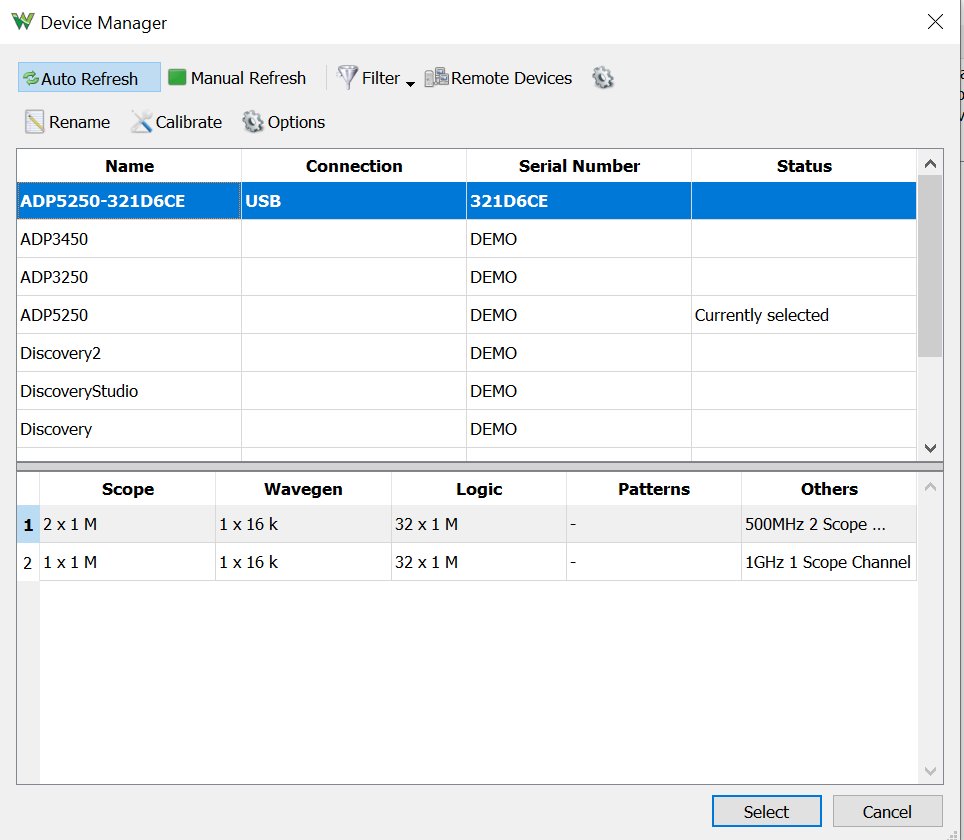Open Remote Devices

(x=499, y=78)
